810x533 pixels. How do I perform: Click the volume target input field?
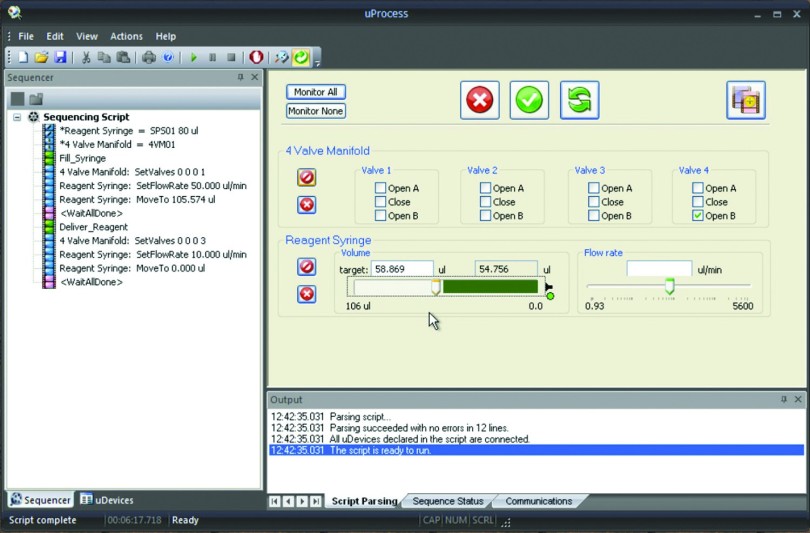click(402, 269)
